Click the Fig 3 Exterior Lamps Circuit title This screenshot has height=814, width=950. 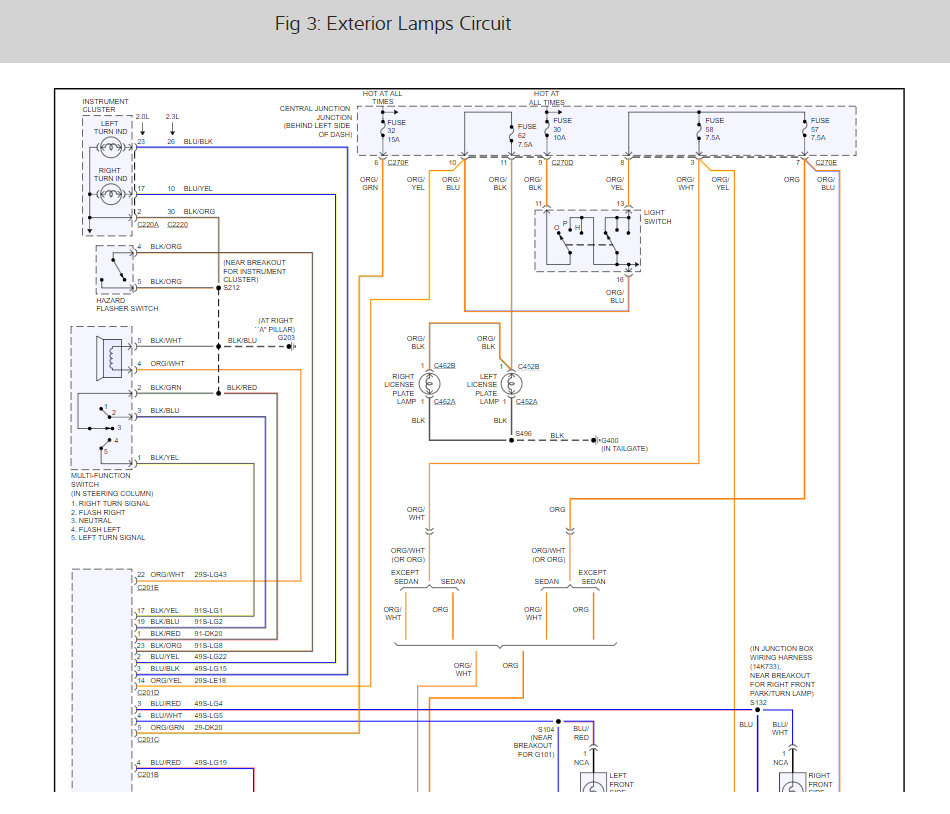[x=393, y=24]
